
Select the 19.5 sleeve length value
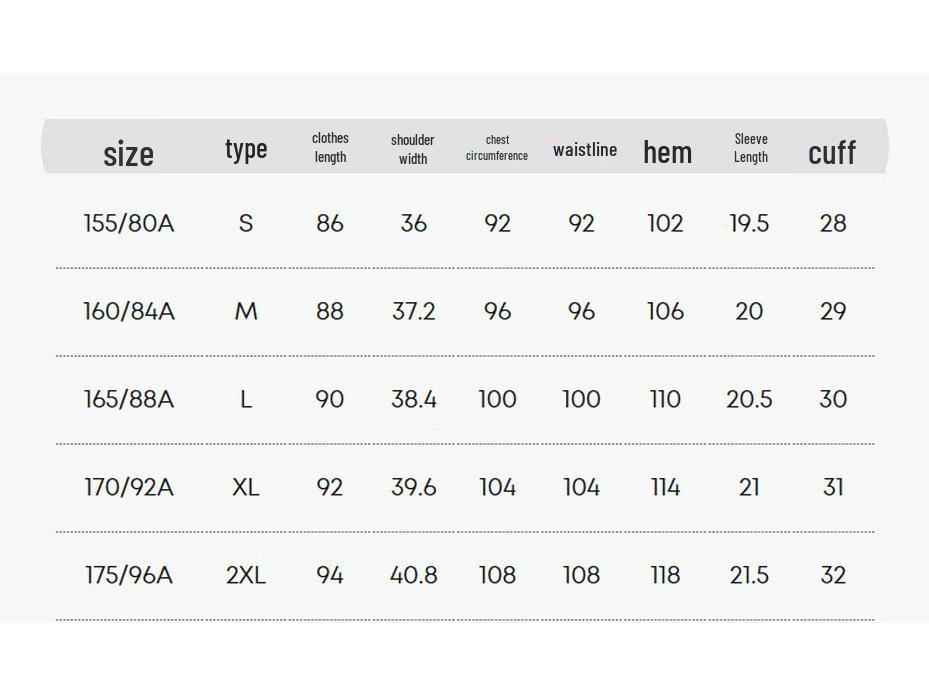(x=749, y=224)
